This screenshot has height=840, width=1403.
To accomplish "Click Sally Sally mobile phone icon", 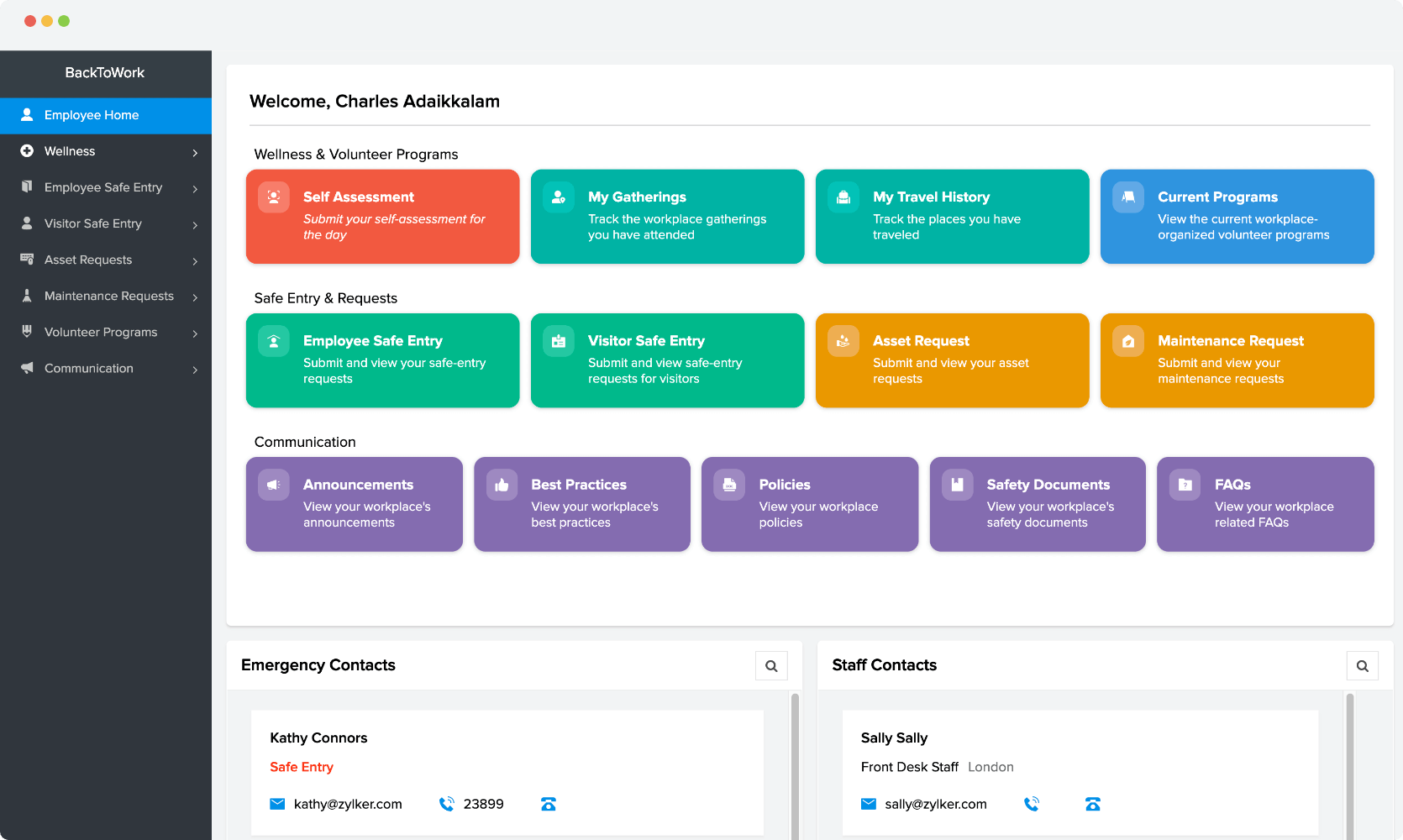I will point(1032,804).
